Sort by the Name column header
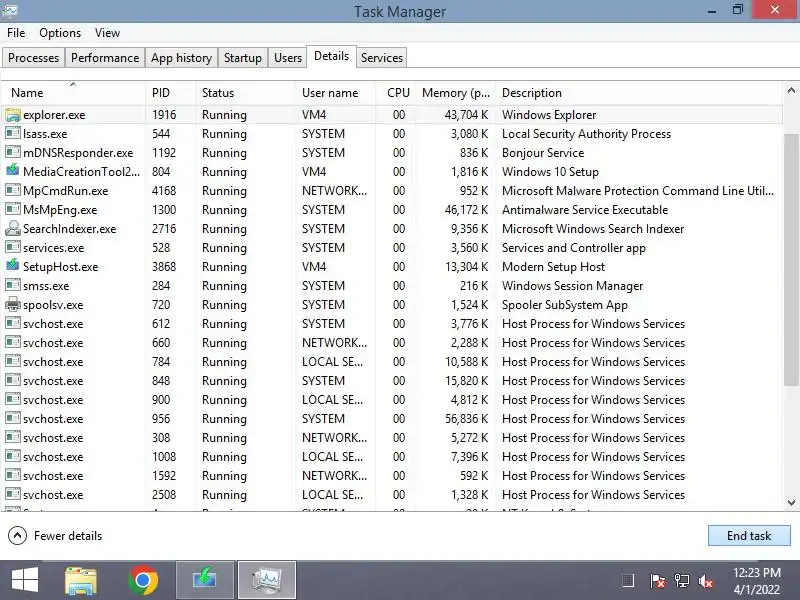This screenshot has width=800, height=600. point(74,93)
